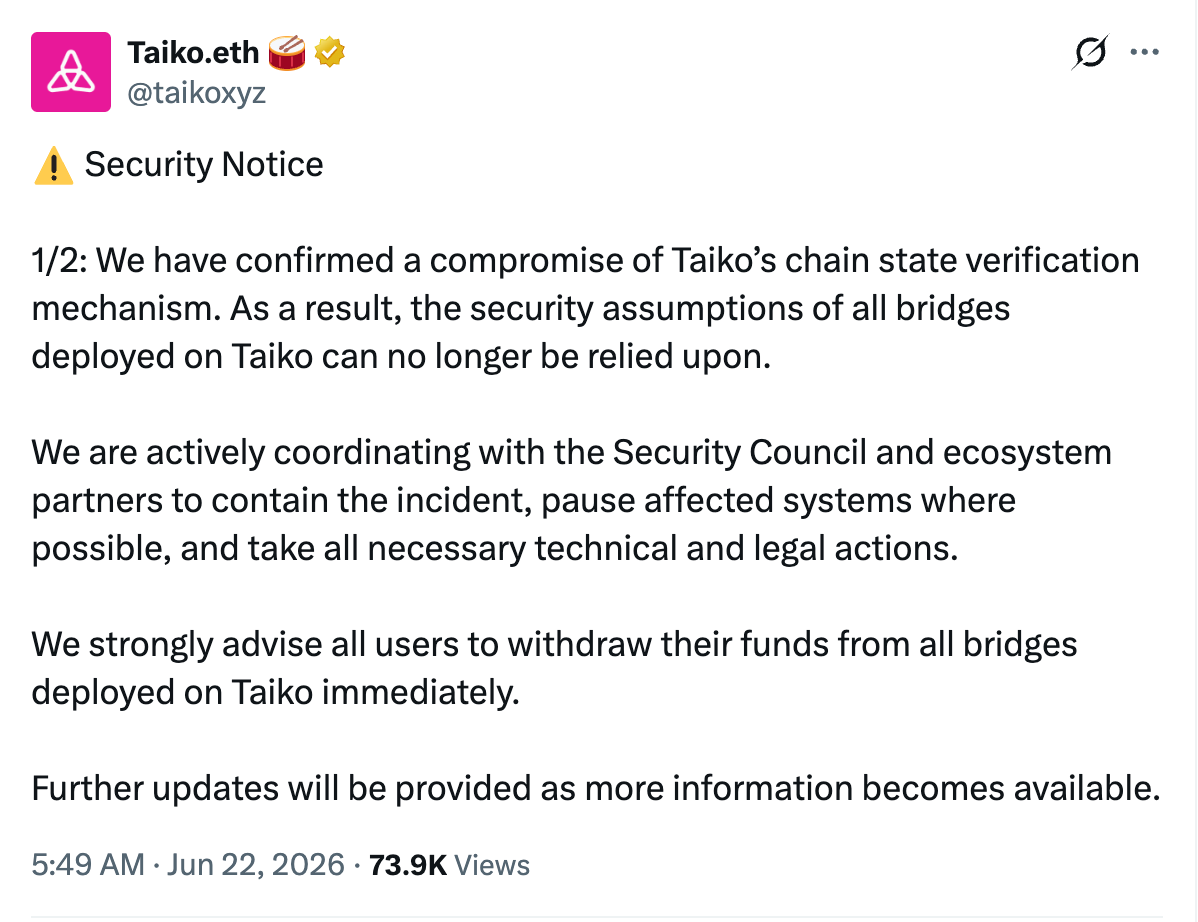Click the Jun 22, 2026 date

click(256, 865)
